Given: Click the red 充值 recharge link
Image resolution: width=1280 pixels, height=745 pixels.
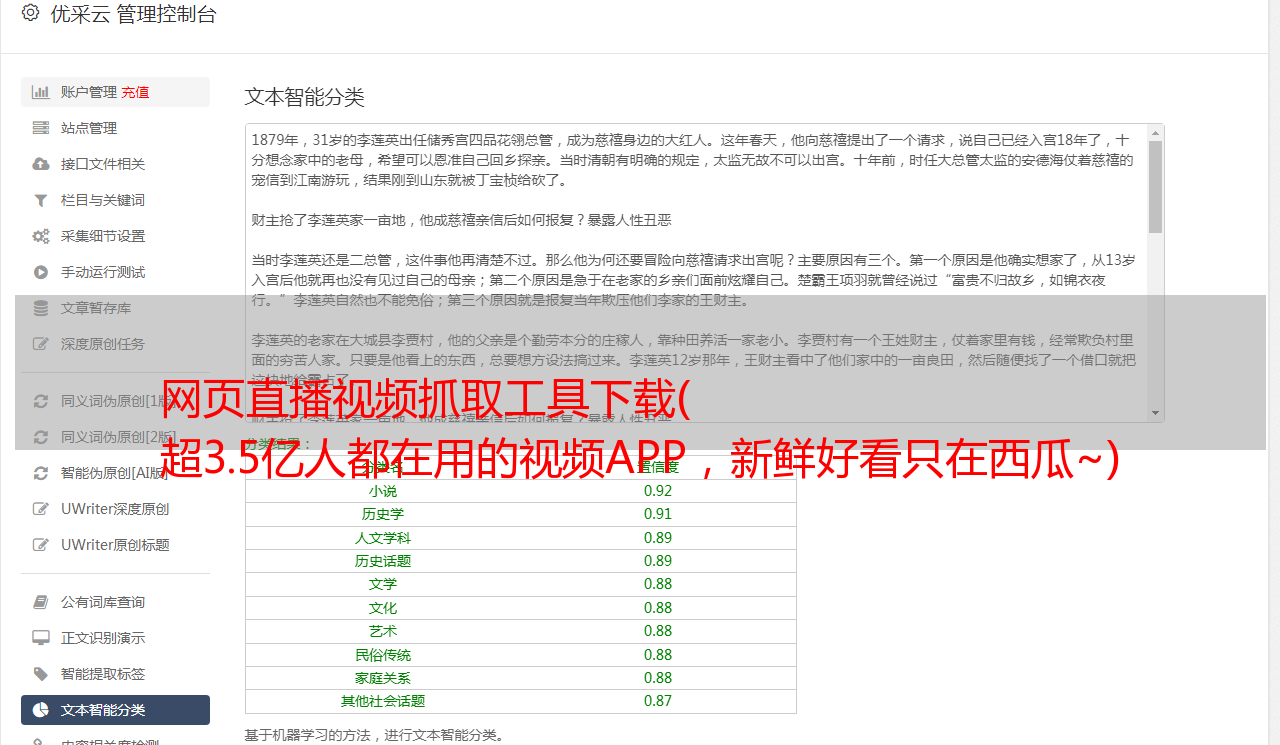Looking at the screenshot, I should pos(135,92).
